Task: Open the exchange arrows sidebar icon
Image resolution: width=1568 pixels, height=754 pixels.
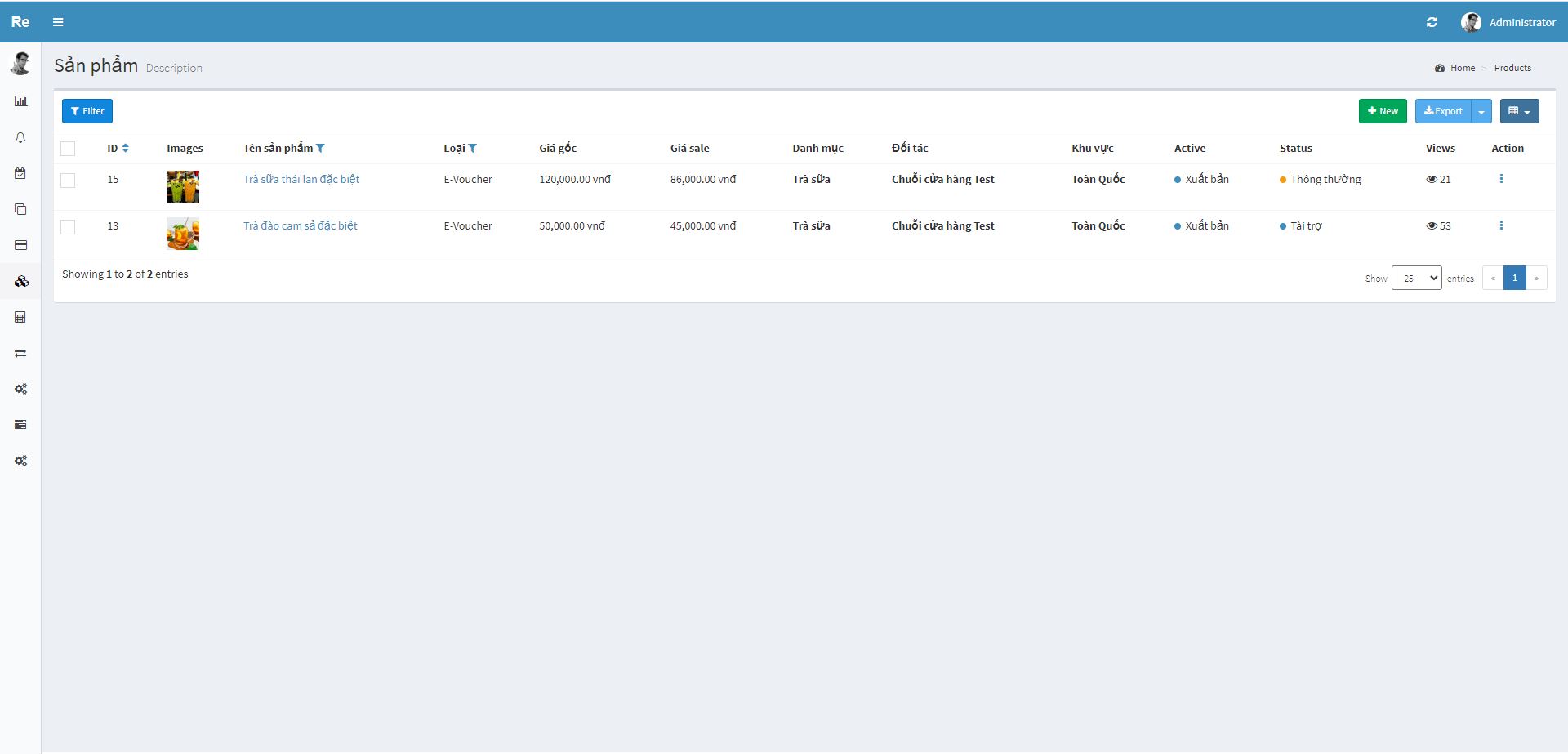Action: click(x=20, y=353)
